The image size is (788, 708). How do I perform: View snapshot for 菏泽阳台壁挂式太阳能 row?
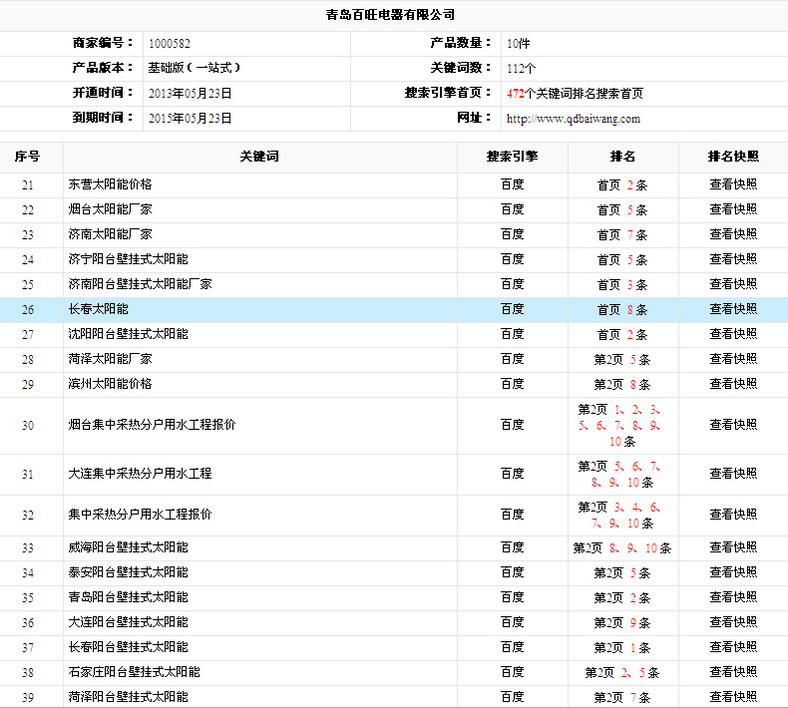coord(733,697)
